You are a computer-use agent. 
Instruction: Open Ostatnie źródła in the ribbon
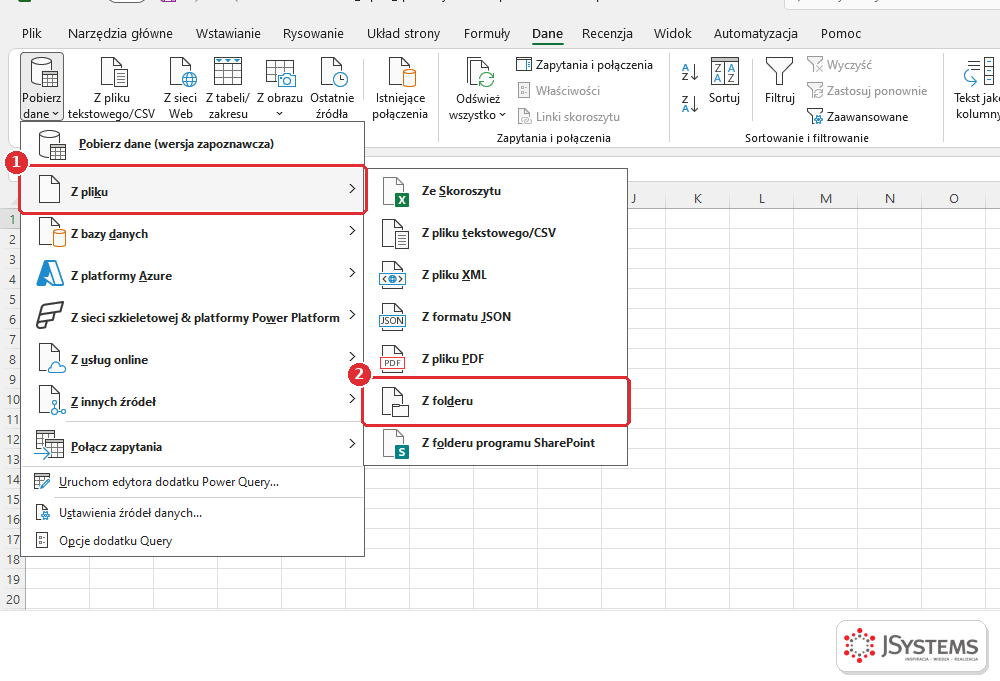pyautogui.click(x=332, y=88)
